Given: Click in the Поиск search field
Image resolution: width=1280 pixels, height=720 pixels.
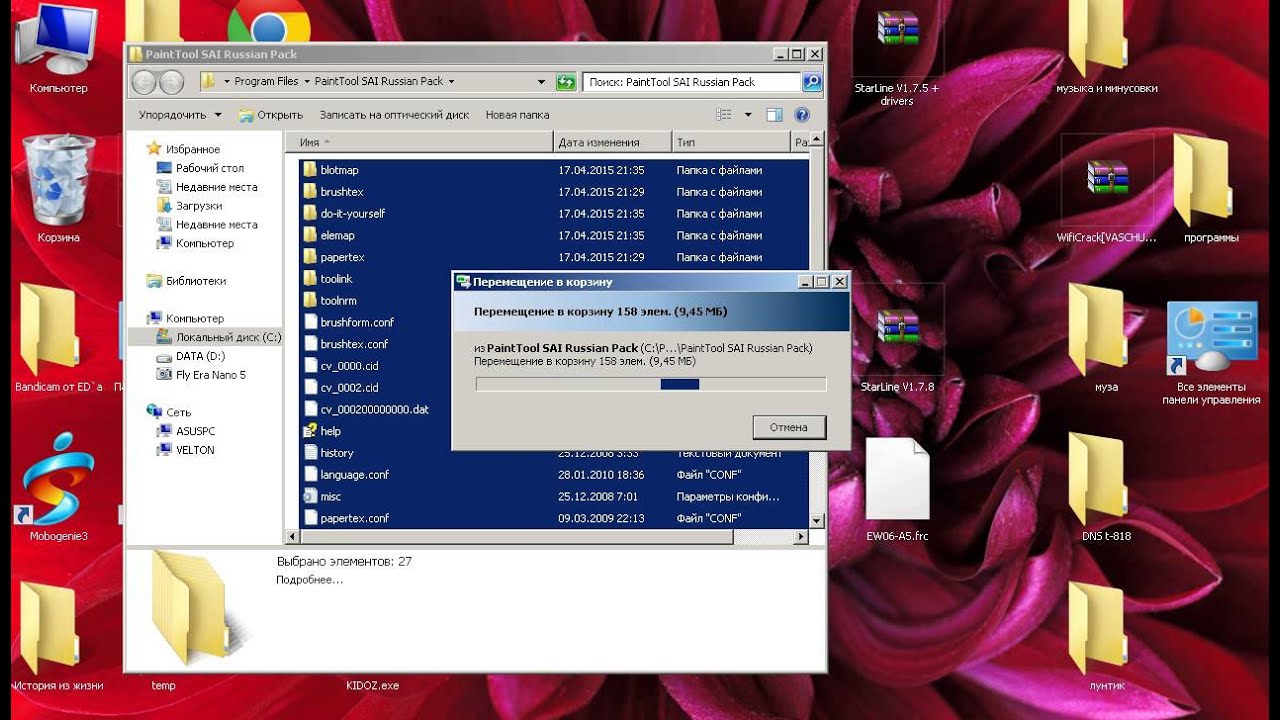Looking at the screenshot, I should 692,82.
